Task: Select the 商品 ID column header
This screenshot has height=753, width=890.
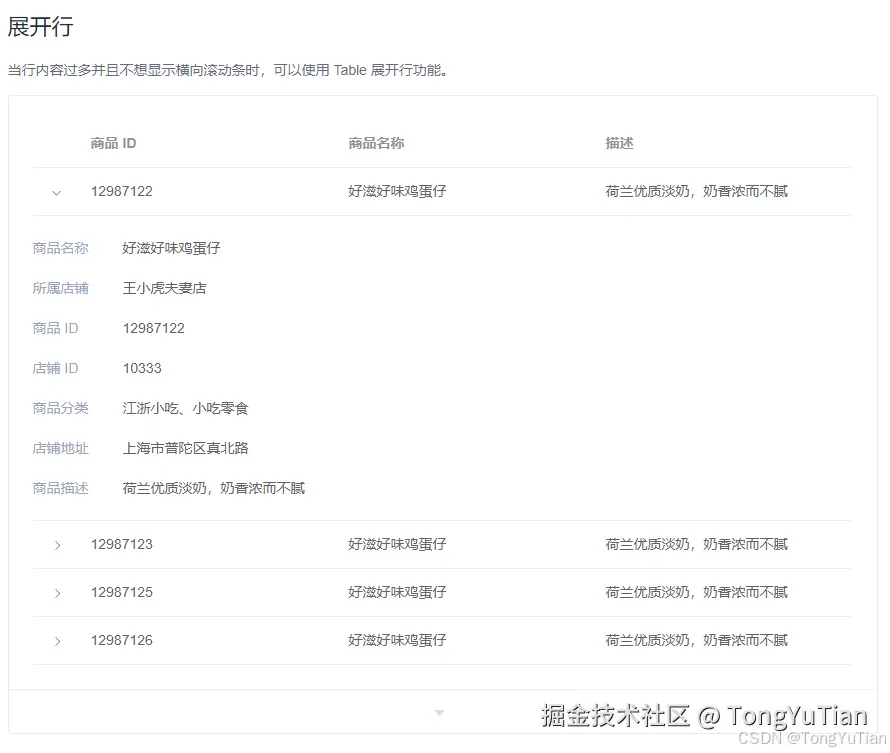Action: point(113,143)
